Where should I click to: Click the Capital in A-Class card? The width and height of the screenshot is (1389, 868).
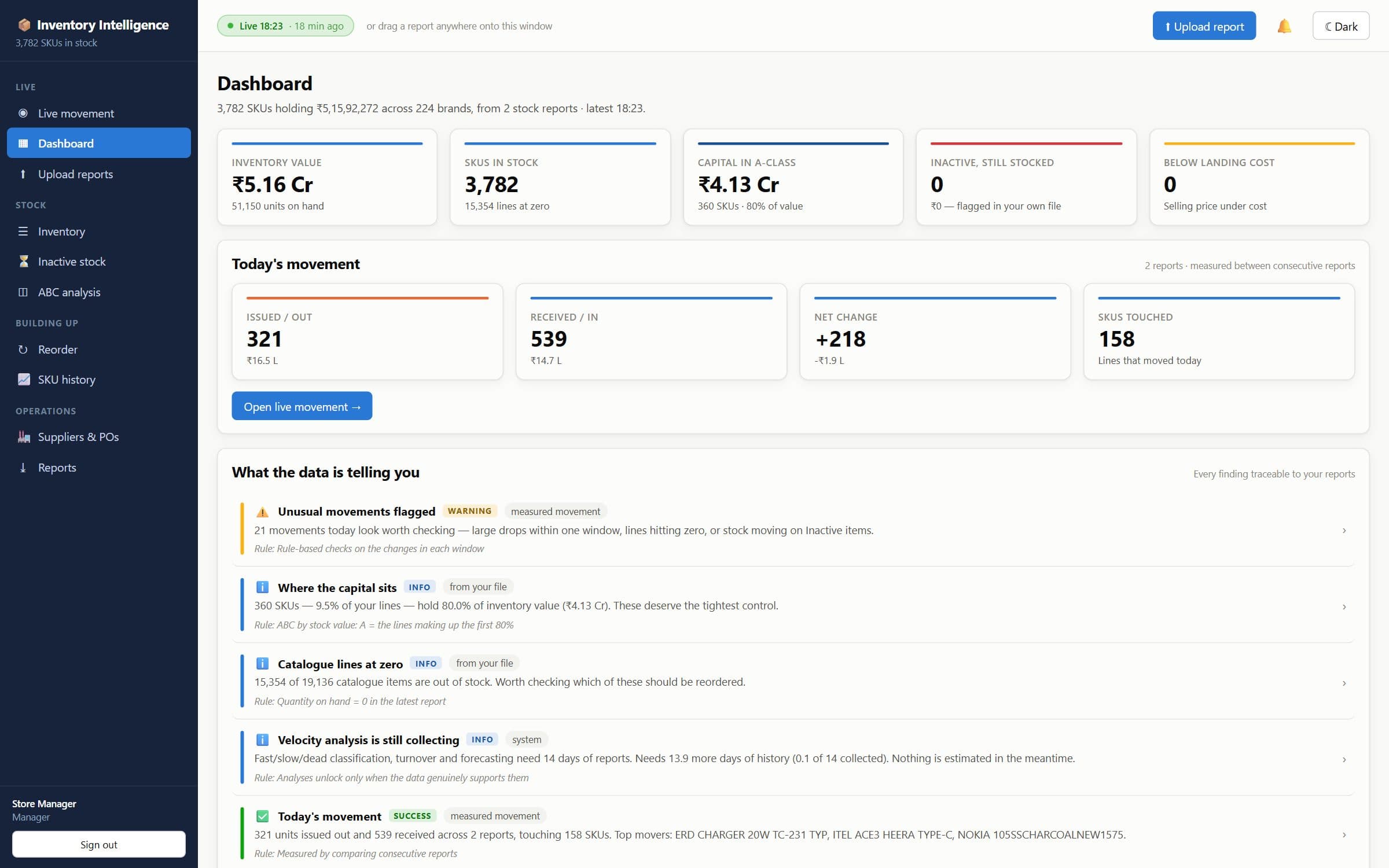[x=793, y=177]
